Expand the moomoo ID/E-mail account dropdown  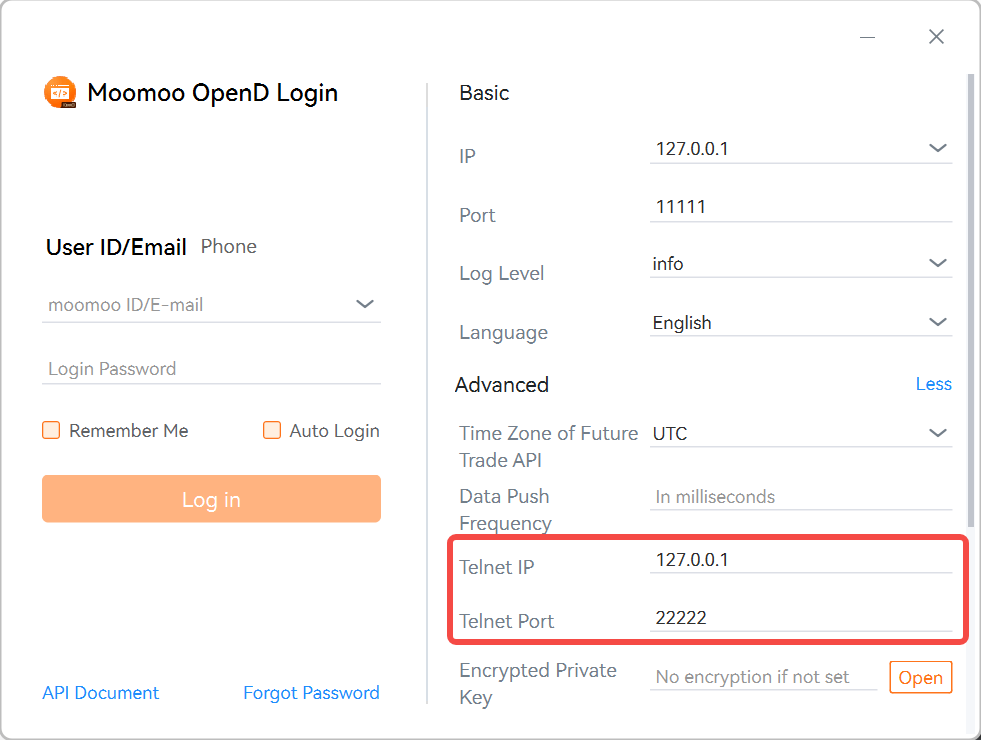click(x=365, y=304)
